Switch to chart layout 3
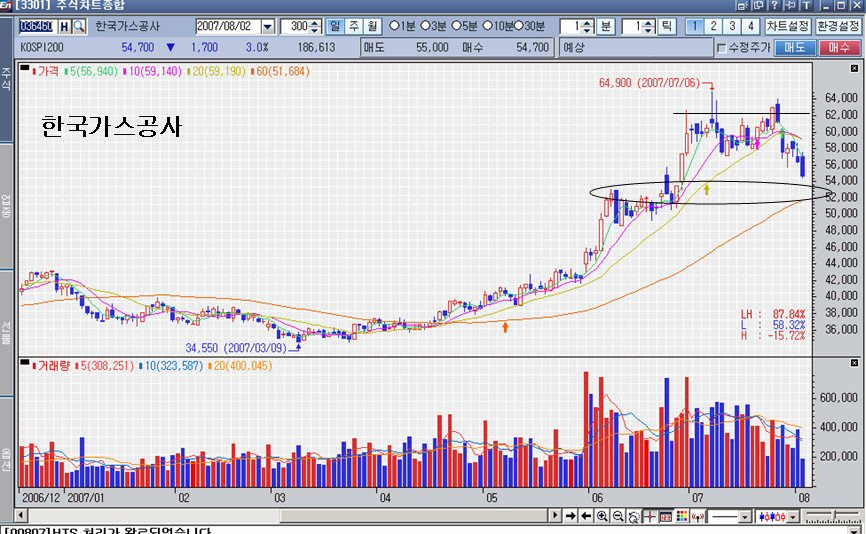This screenshot has width=866, height=534. pos(732,26)
